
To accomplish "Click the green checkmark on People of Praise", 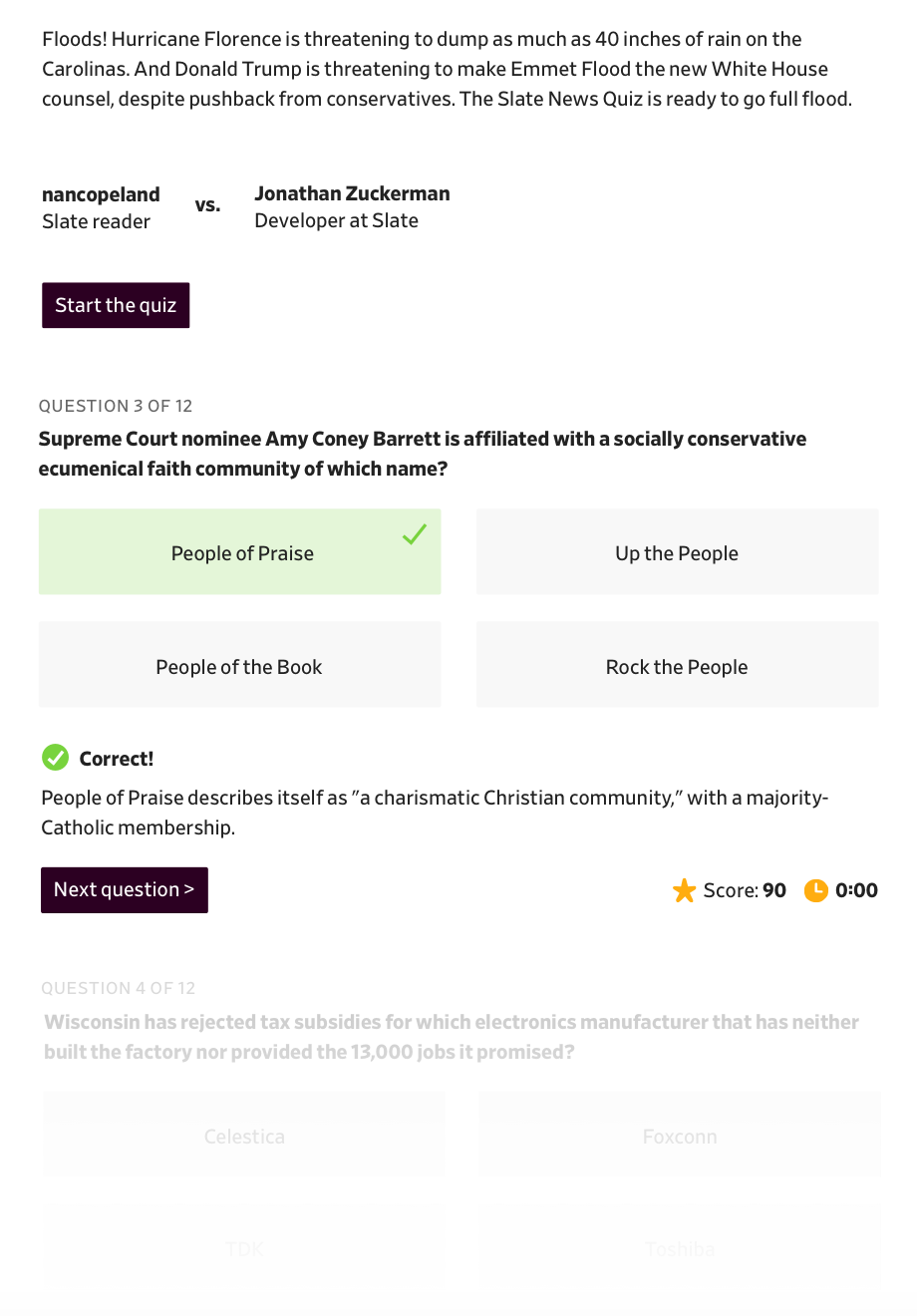I will (x=415, y=534).
